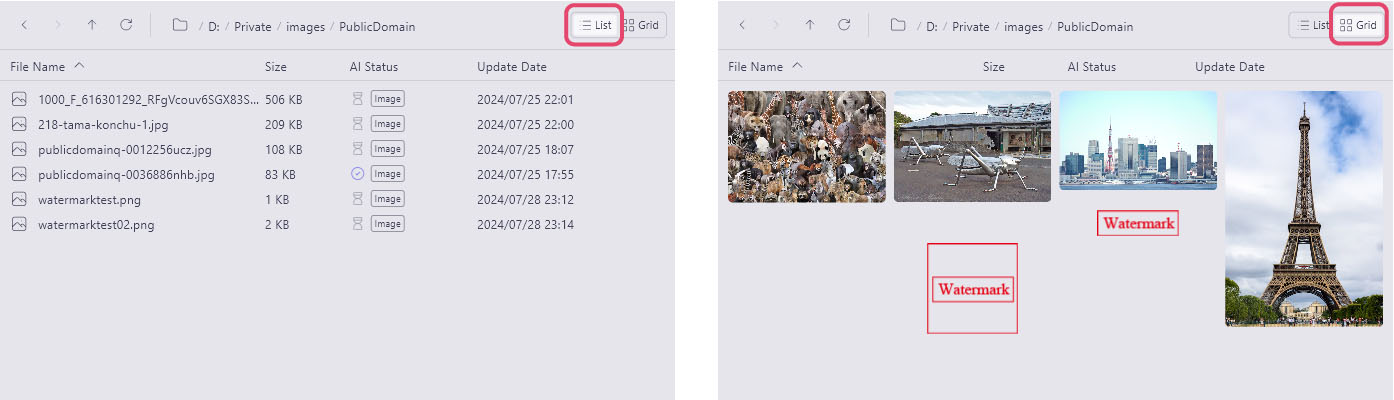The image size is (1394, 400).
Task: Click the image file icon beside watermarktest02.png
Action: click(19, 224)
